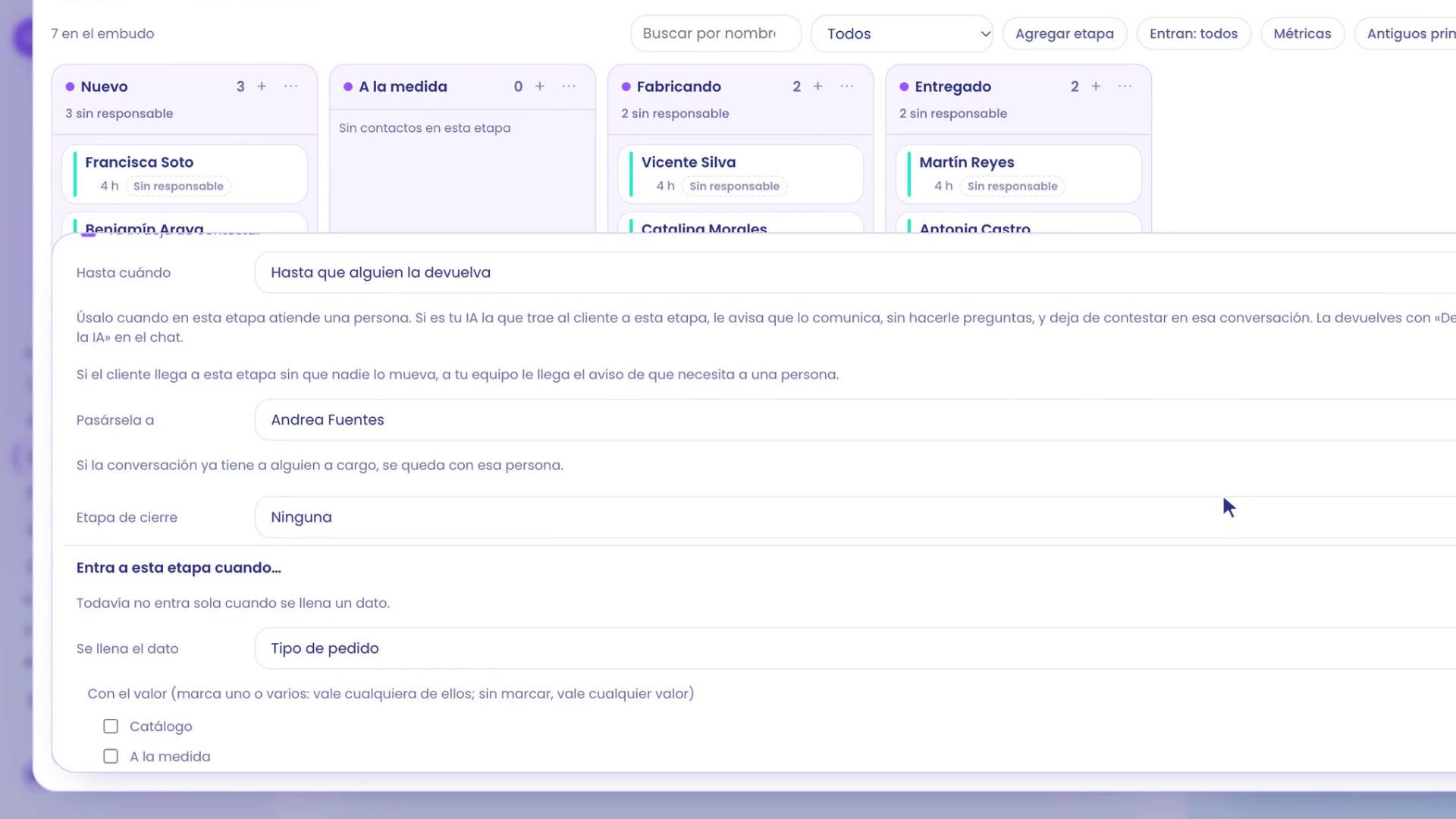Add a contact to the Nuevo stage
This screenshot has width=1456, height=819.
coord(262,86)
